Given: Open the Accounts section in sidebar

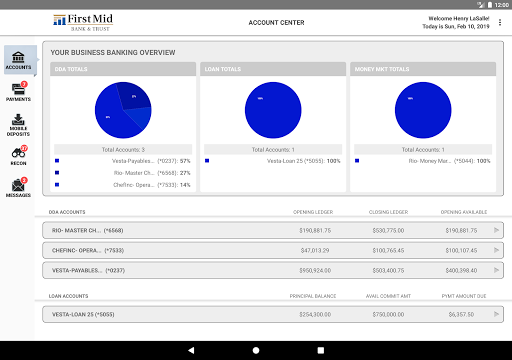Looking at the screenshot, I should 18,60.
